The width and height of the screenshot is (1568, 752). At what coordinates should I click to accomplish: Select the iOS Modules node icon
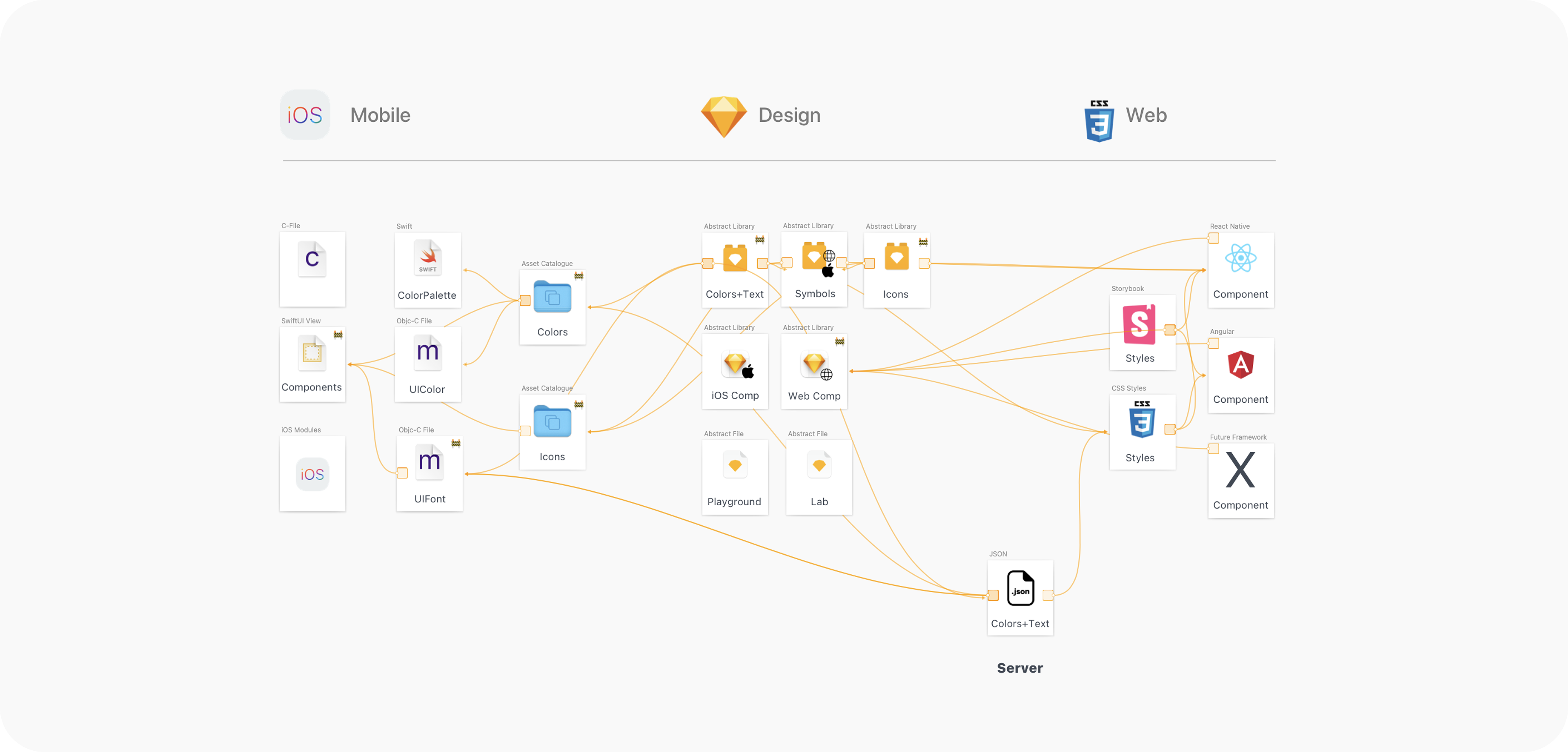click(x=312, y=474)
